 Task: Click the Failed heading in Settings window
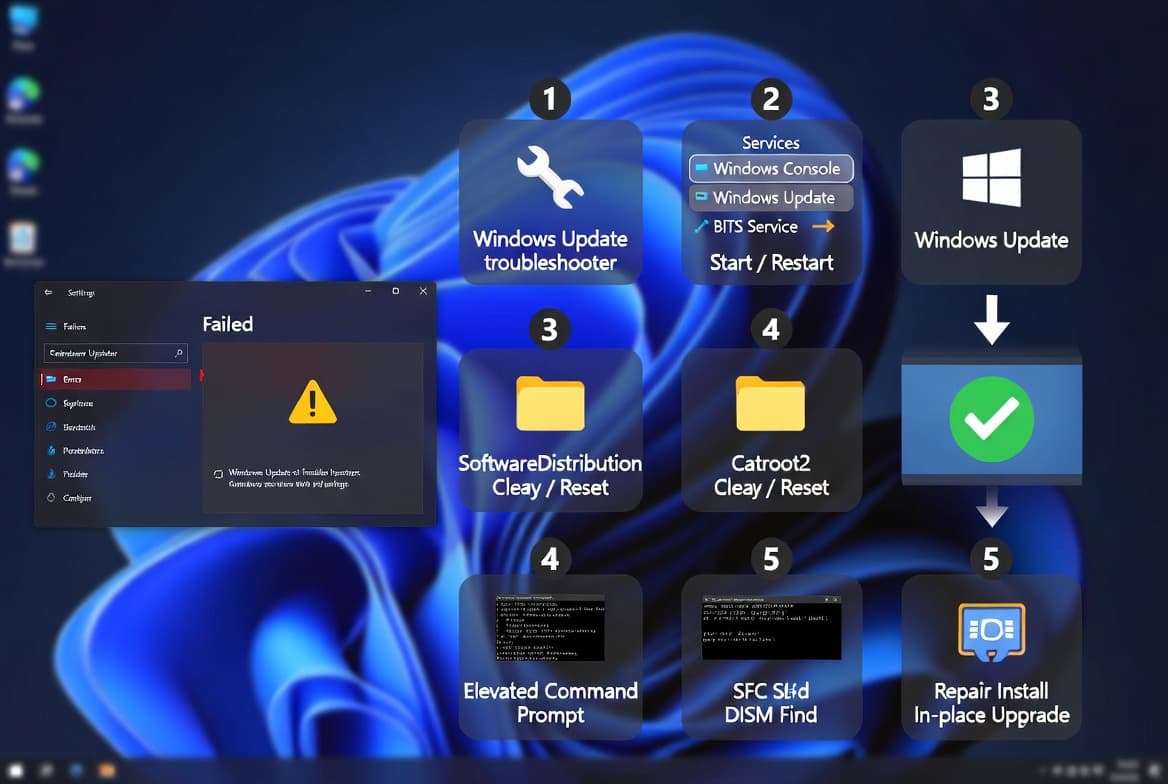(228, 324)
